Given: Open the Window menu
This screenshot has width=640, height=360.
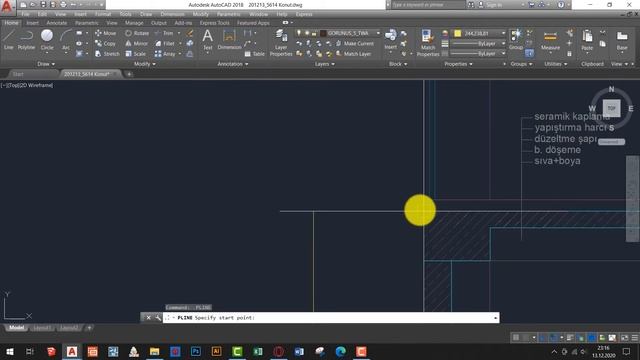Looking at the screenshot, I should (x=258, y=14).
